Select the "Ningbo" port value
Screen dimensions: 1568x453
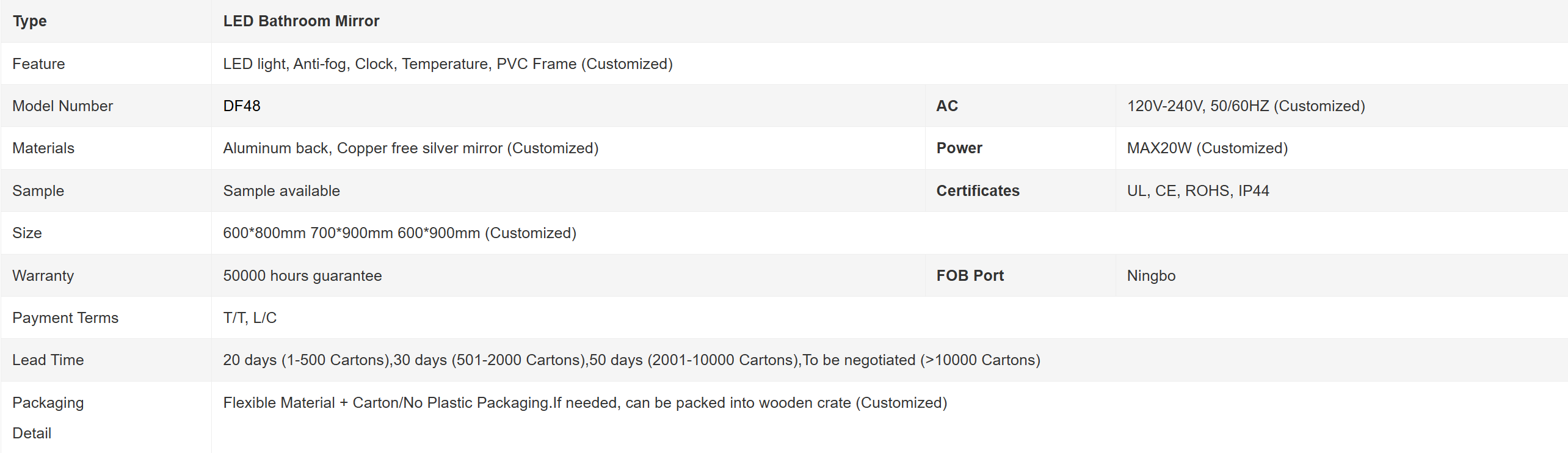[1151, 276]
